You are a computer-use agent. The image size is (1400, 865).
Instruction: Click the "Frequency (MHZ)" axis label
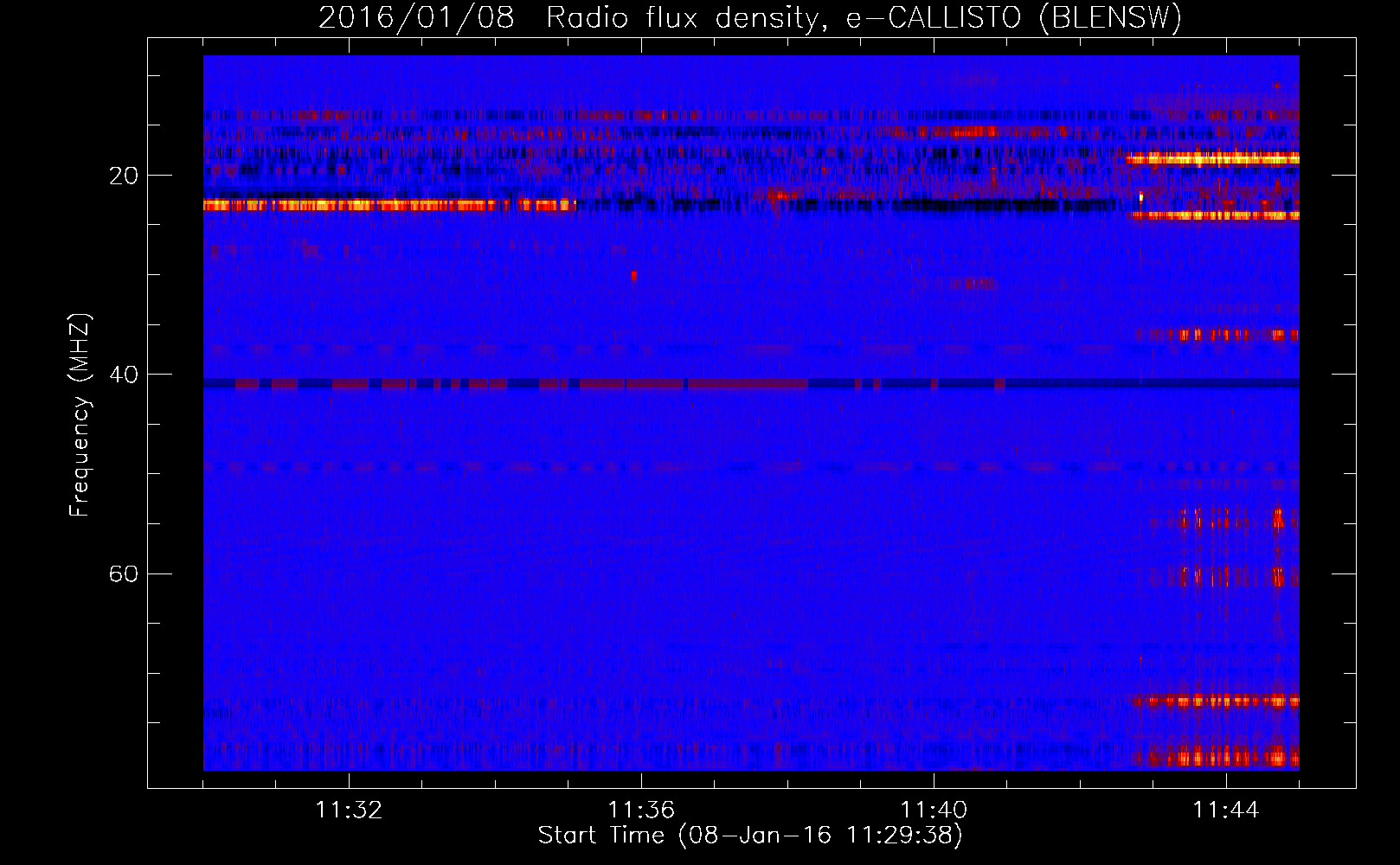[x=79, y=415]
